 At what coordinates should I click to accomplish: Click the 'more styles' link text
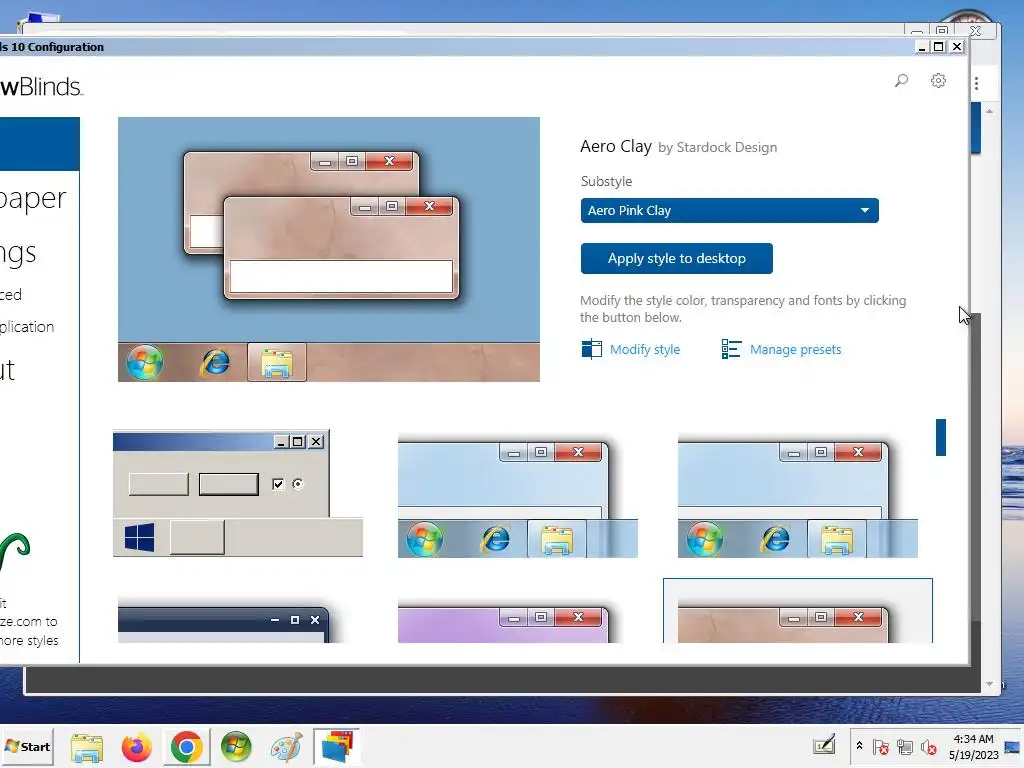29,641
